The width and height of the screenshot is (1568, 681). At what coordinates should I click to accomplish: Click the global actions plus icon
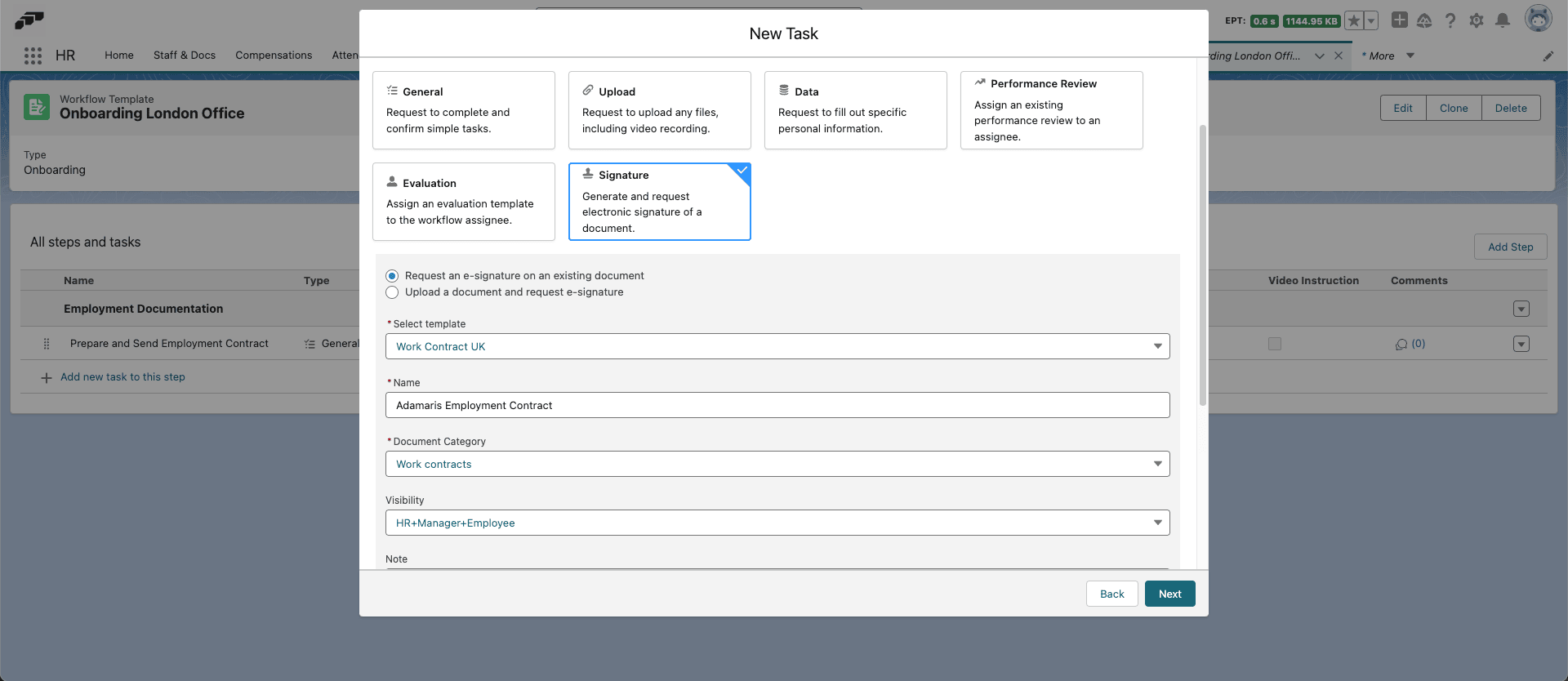[x=1399, y=20]
